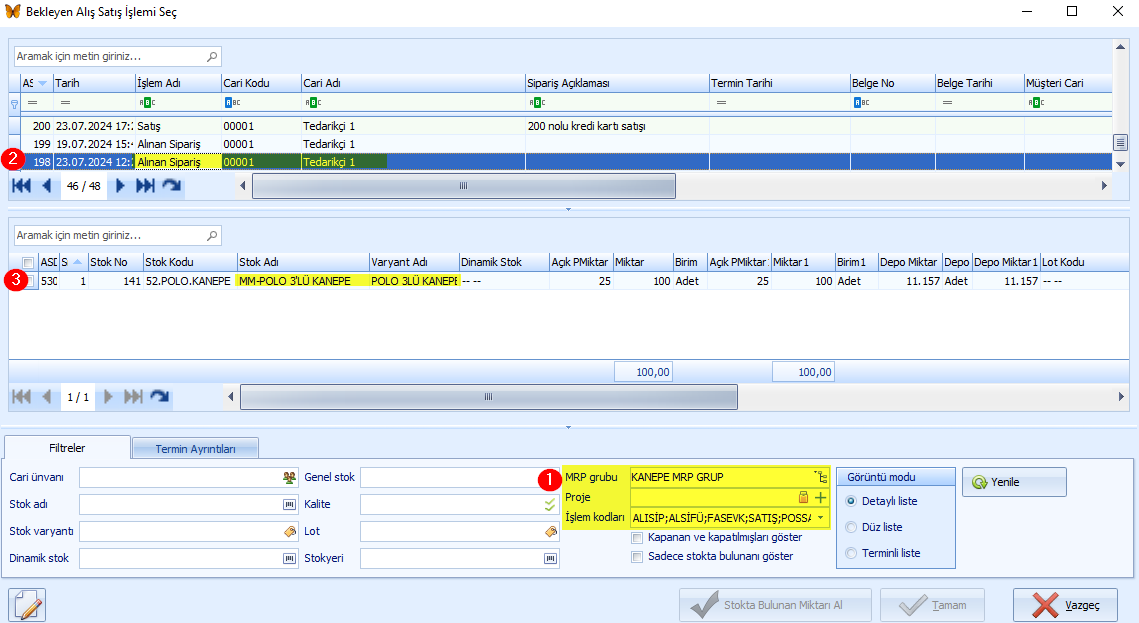This screenshot has height=623, width=1139.
Task: Click the plus icon in Proje field
Action: coord(821,497)
